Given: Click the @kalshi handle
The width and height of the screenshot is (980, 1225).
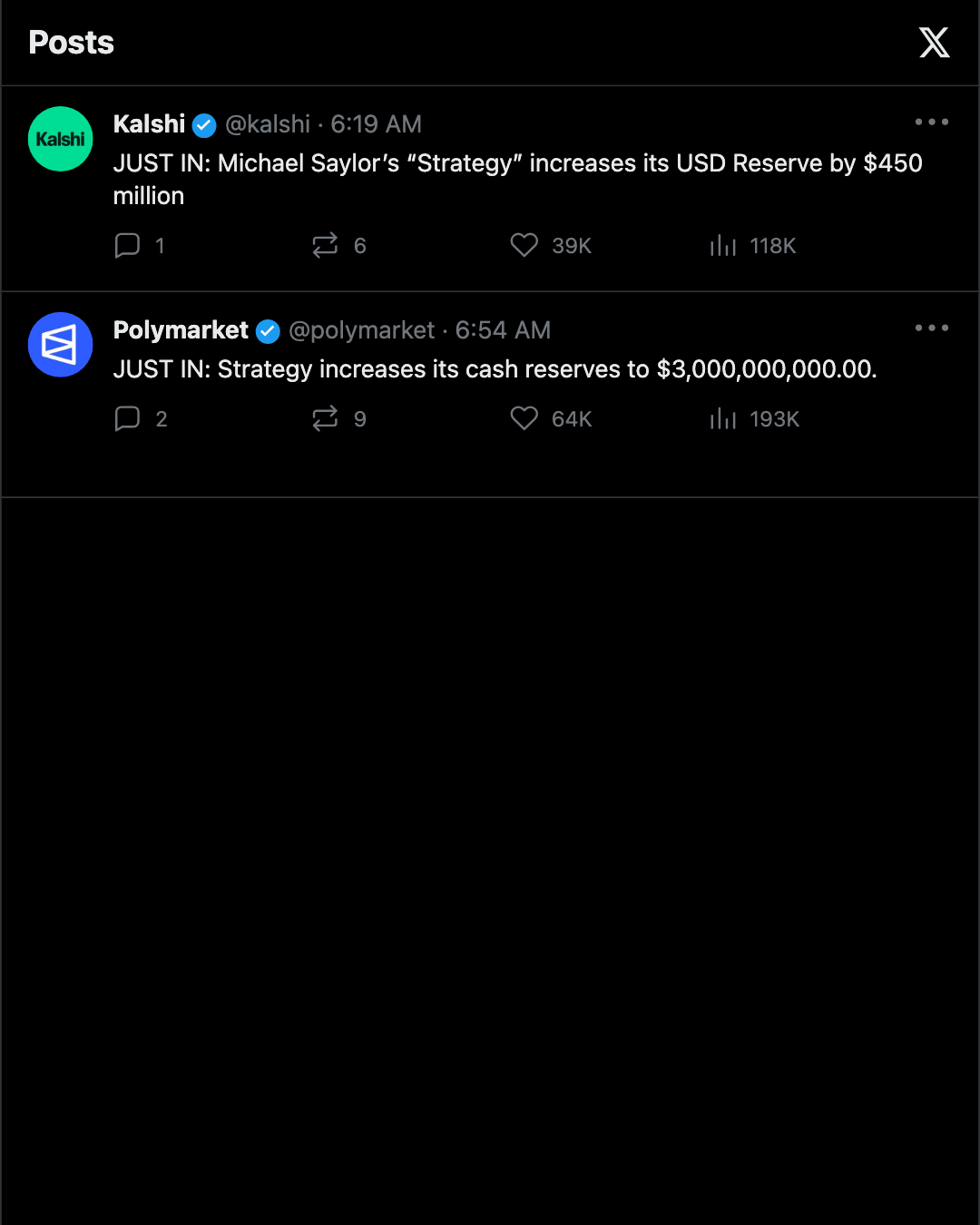Looking at the screenshot, I should pyautogui.click(x=268, y=124).
